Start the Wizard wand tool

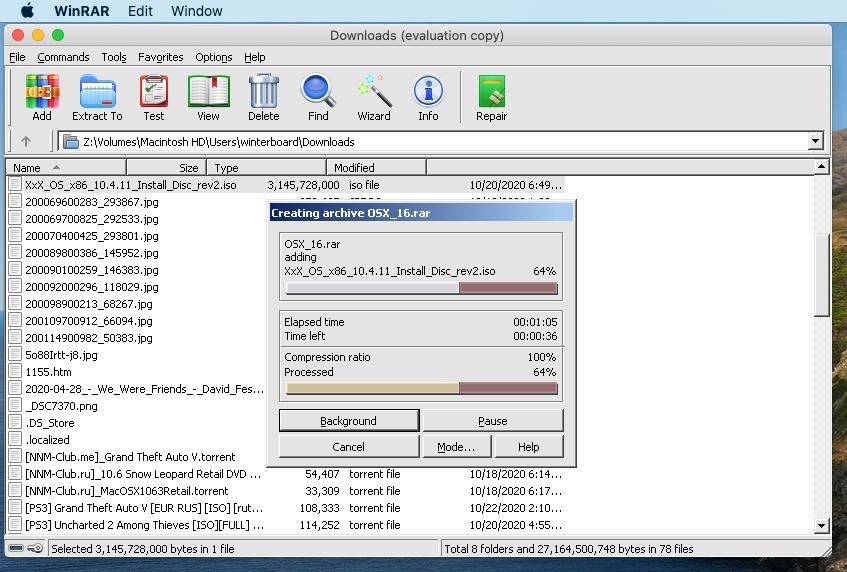374,97
